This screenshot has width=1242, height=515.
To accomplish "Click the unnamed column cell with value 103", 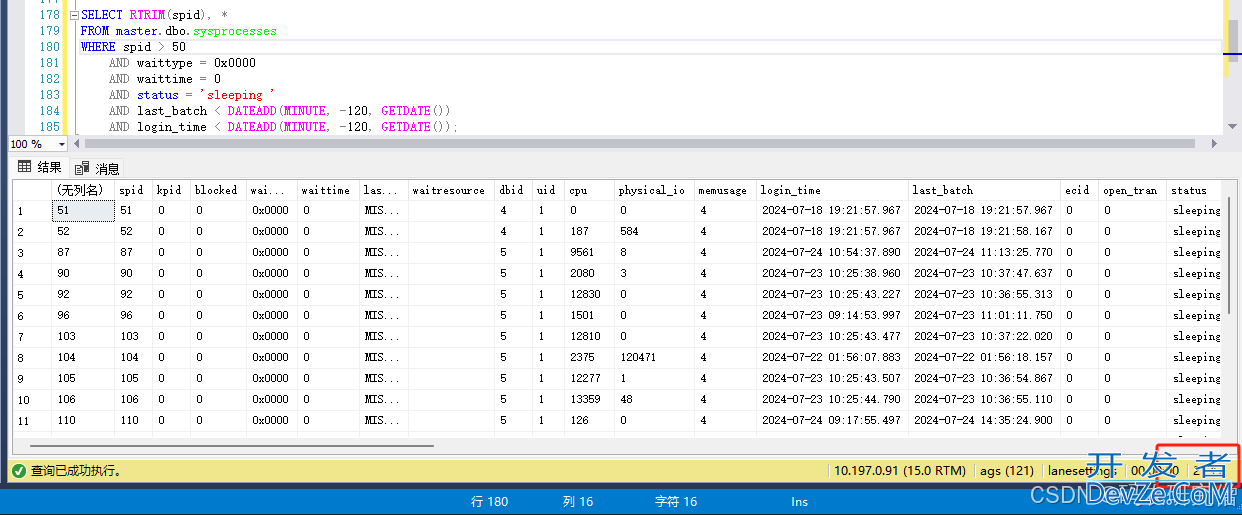I will [82, 336].
